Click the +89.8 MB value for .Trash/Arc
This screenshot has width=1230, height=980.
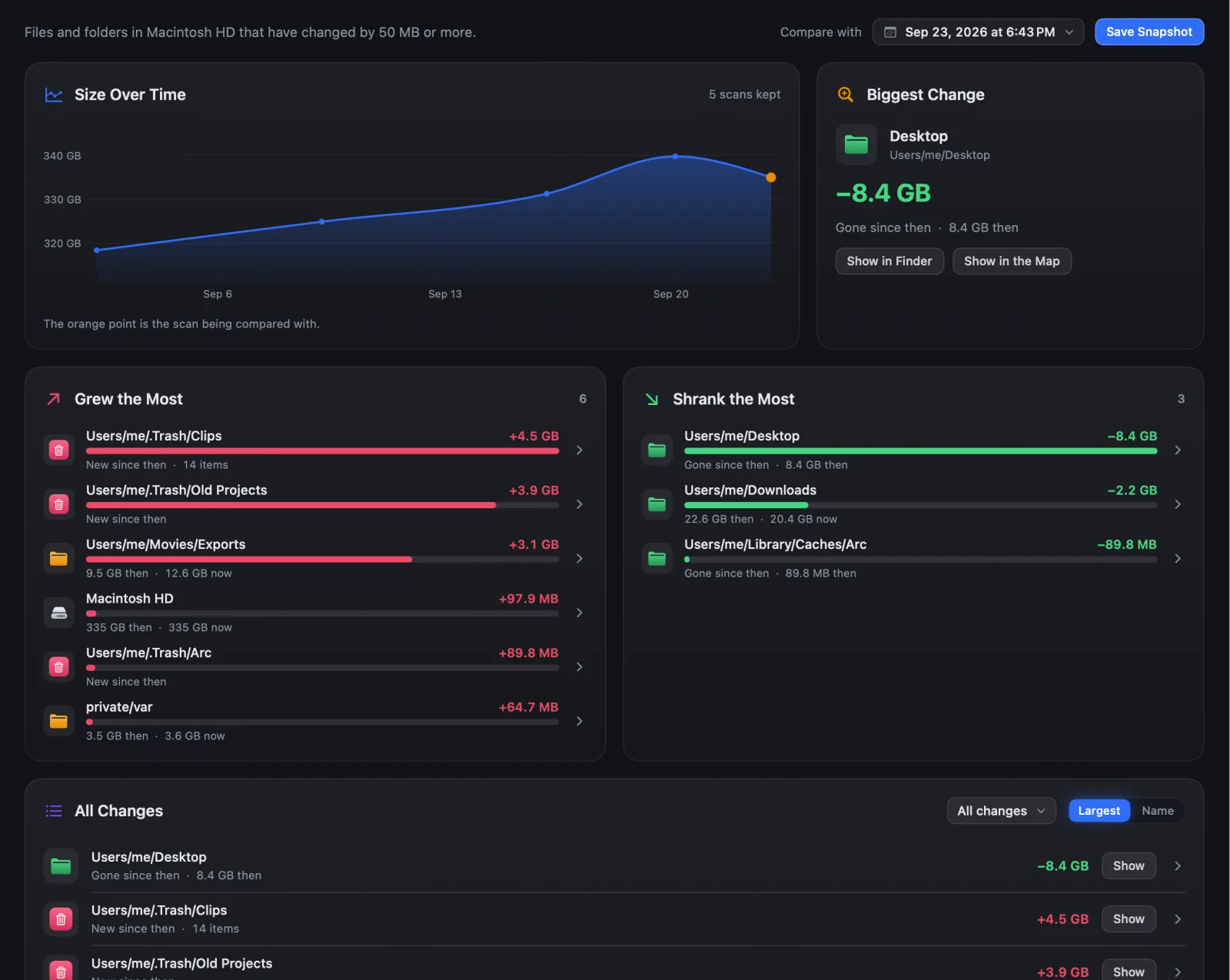pyautogui.click(x=528, y=653)
